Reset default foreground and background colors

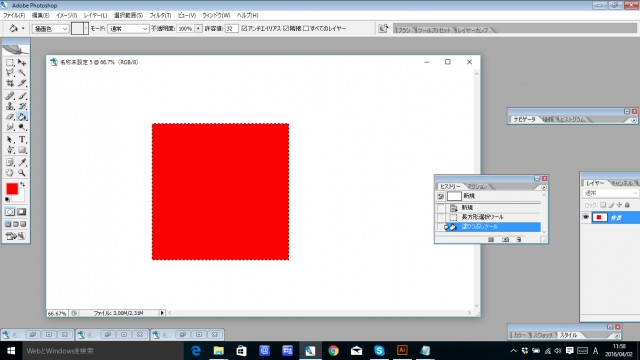(x=7, y=200)
